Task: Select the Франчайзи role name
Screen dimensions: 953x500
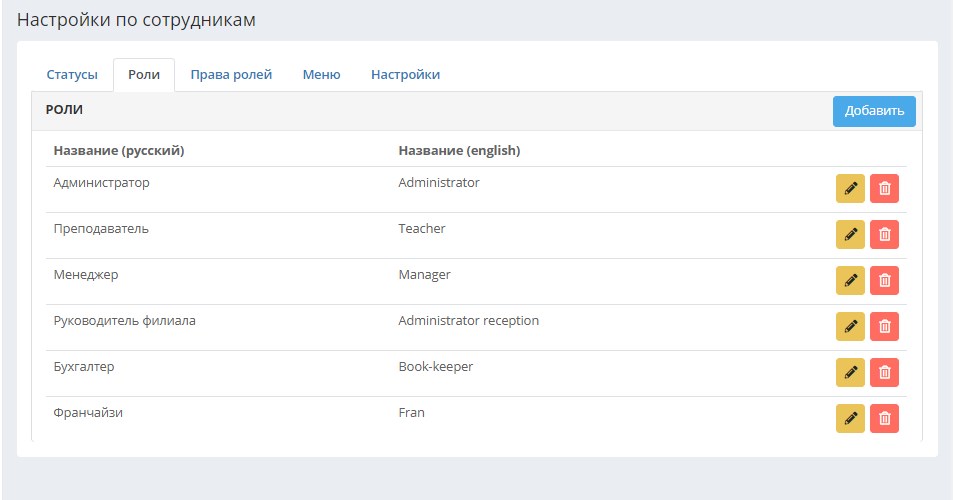Action: pyautogui.click(x=88, y=413)
